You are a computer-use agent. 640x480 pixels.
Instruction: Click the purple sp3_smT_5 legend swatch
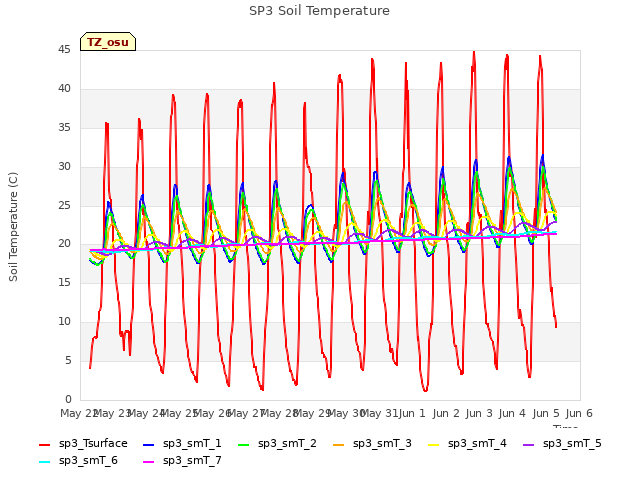pyautogui.click(x=529, y=444)
